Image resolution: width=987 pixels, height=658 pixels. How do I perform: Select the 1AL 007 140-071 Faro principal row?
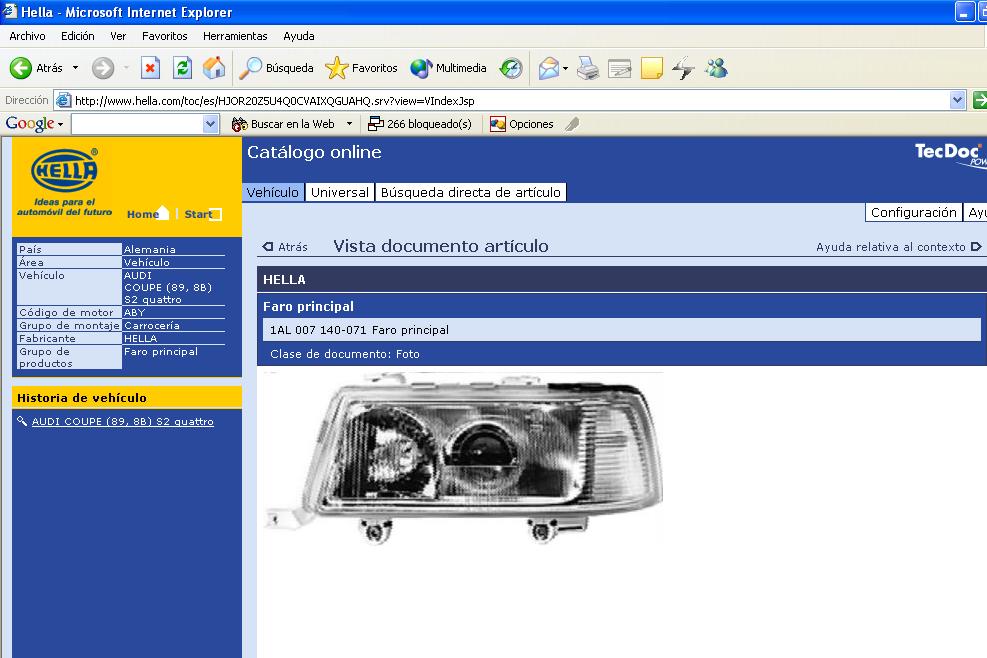[622, 330]
